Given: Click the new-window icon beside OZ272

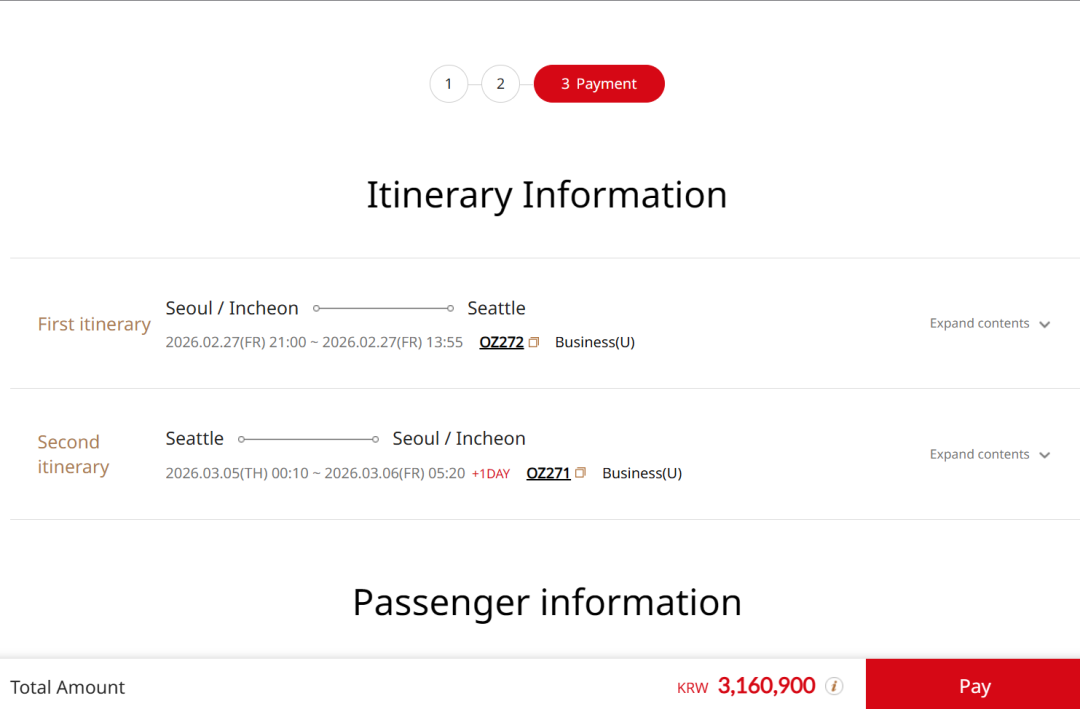Looking at the screenshot, I should (534, 343).
